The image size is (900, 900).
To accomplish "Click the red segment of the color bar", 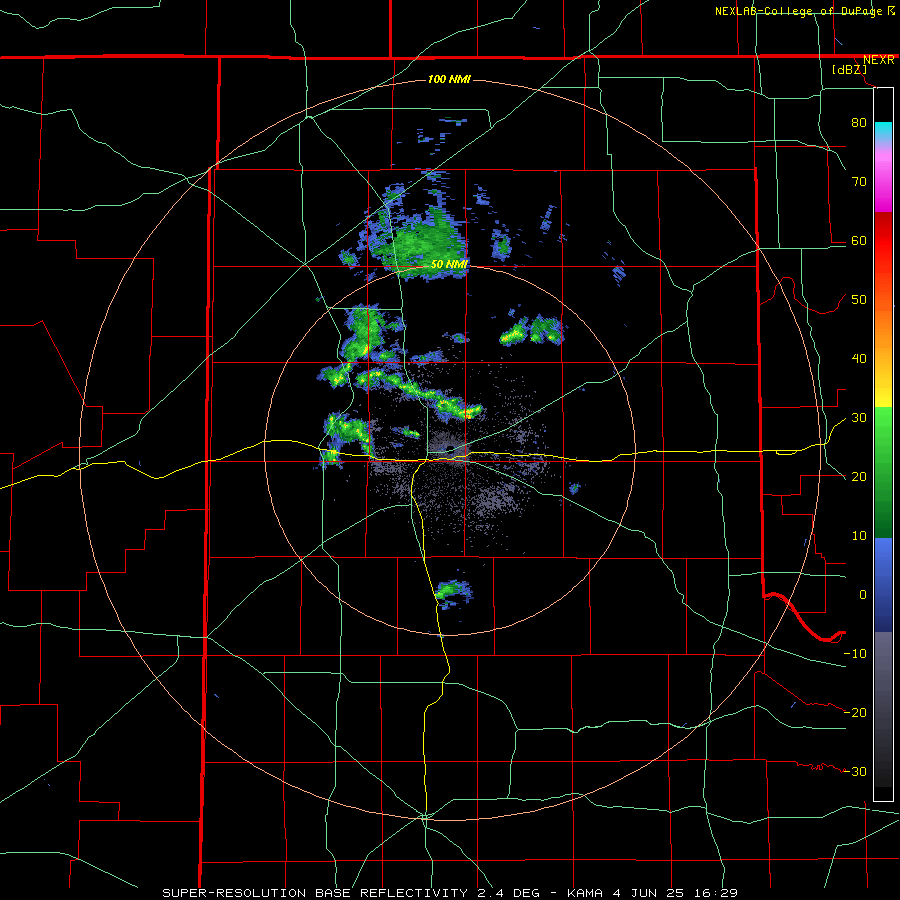I will tap(883, 242).
